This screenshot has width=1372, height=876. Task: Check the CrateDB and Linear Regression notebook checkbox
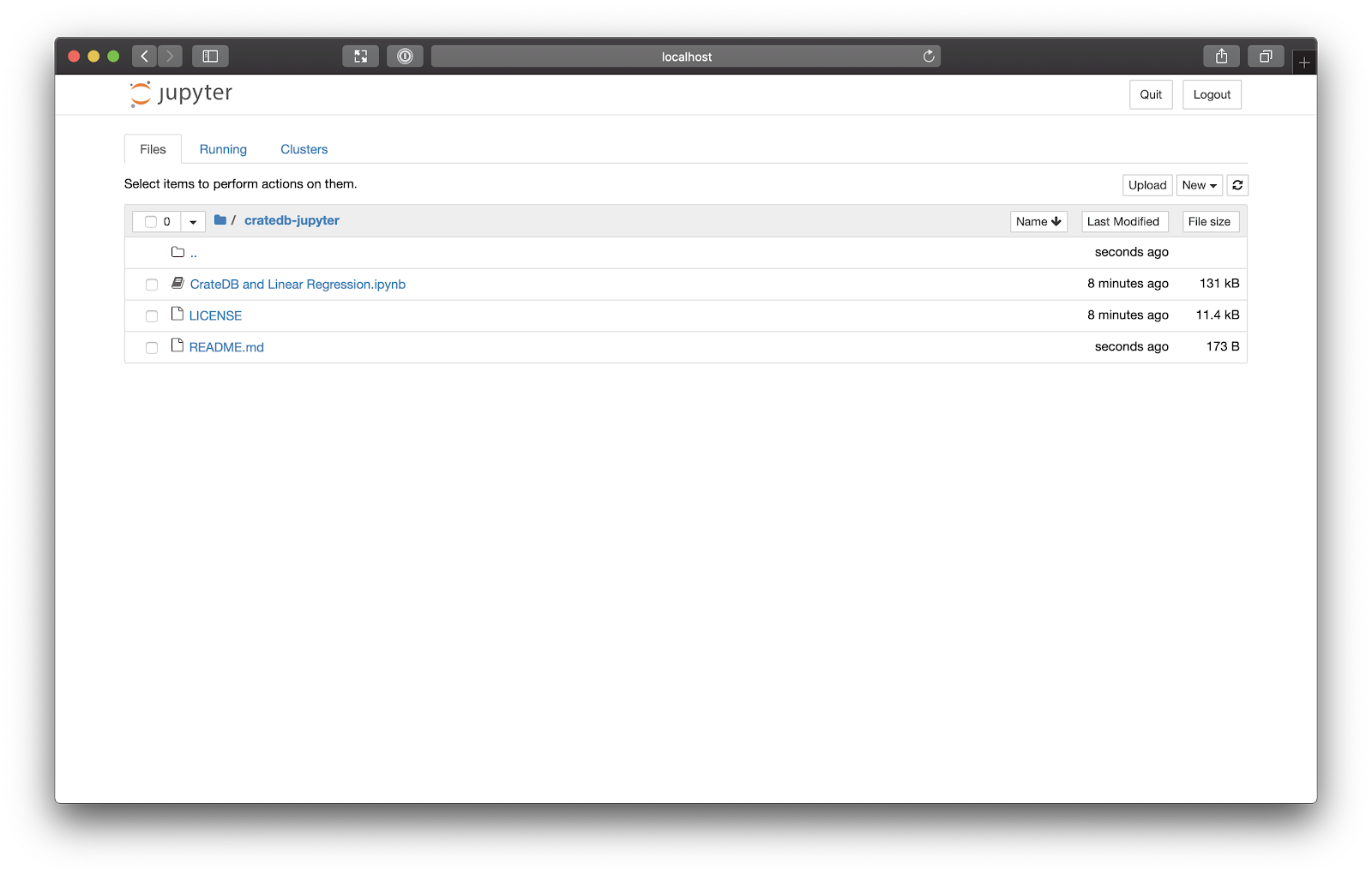point(152,285)
